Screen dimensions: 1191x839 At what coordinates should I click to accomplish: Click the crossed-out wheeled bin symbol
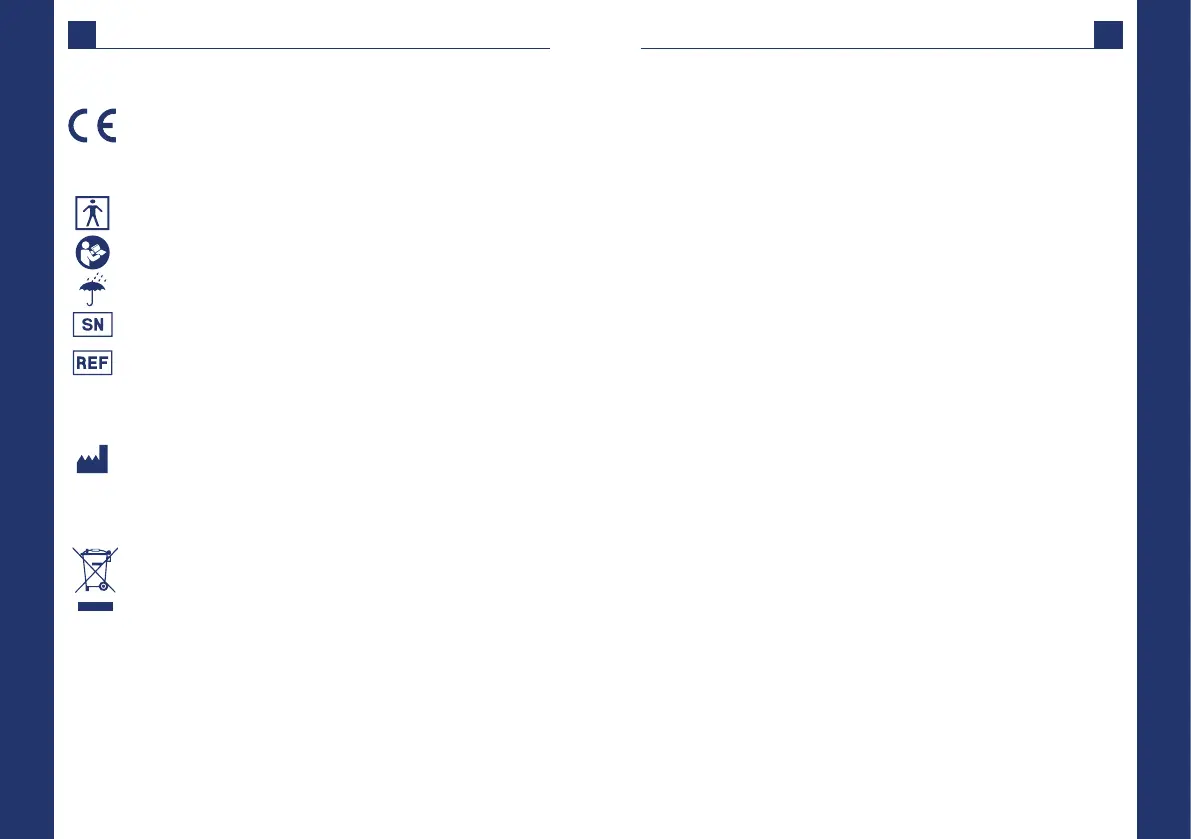coord(92,570)
